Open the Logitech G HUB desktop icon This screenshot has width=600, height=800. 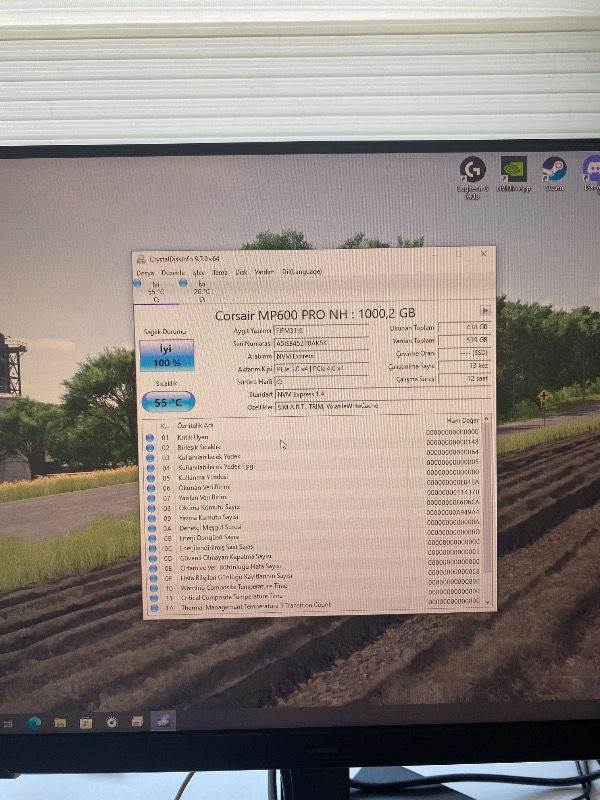[x=473, y=171]
